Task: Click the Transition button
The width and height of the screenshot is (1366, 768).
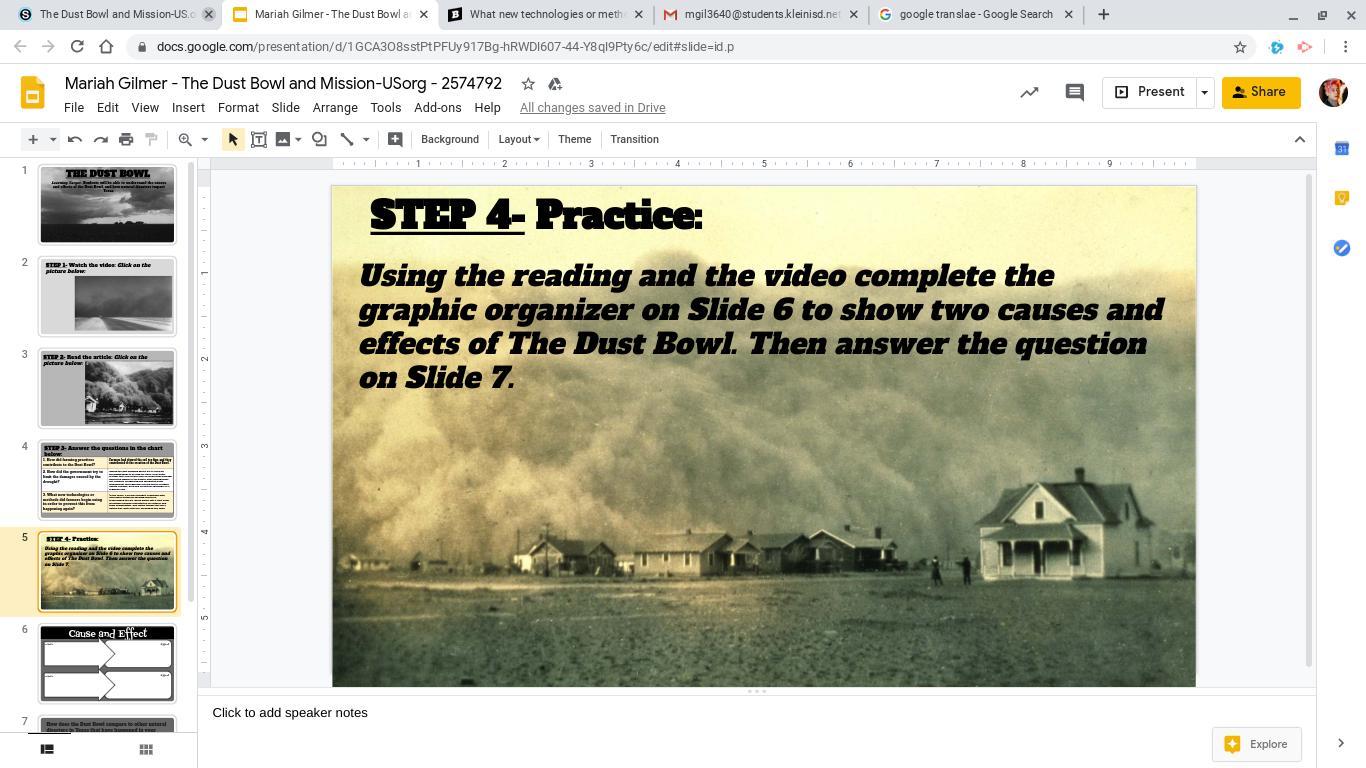Action: pos(635,139)
